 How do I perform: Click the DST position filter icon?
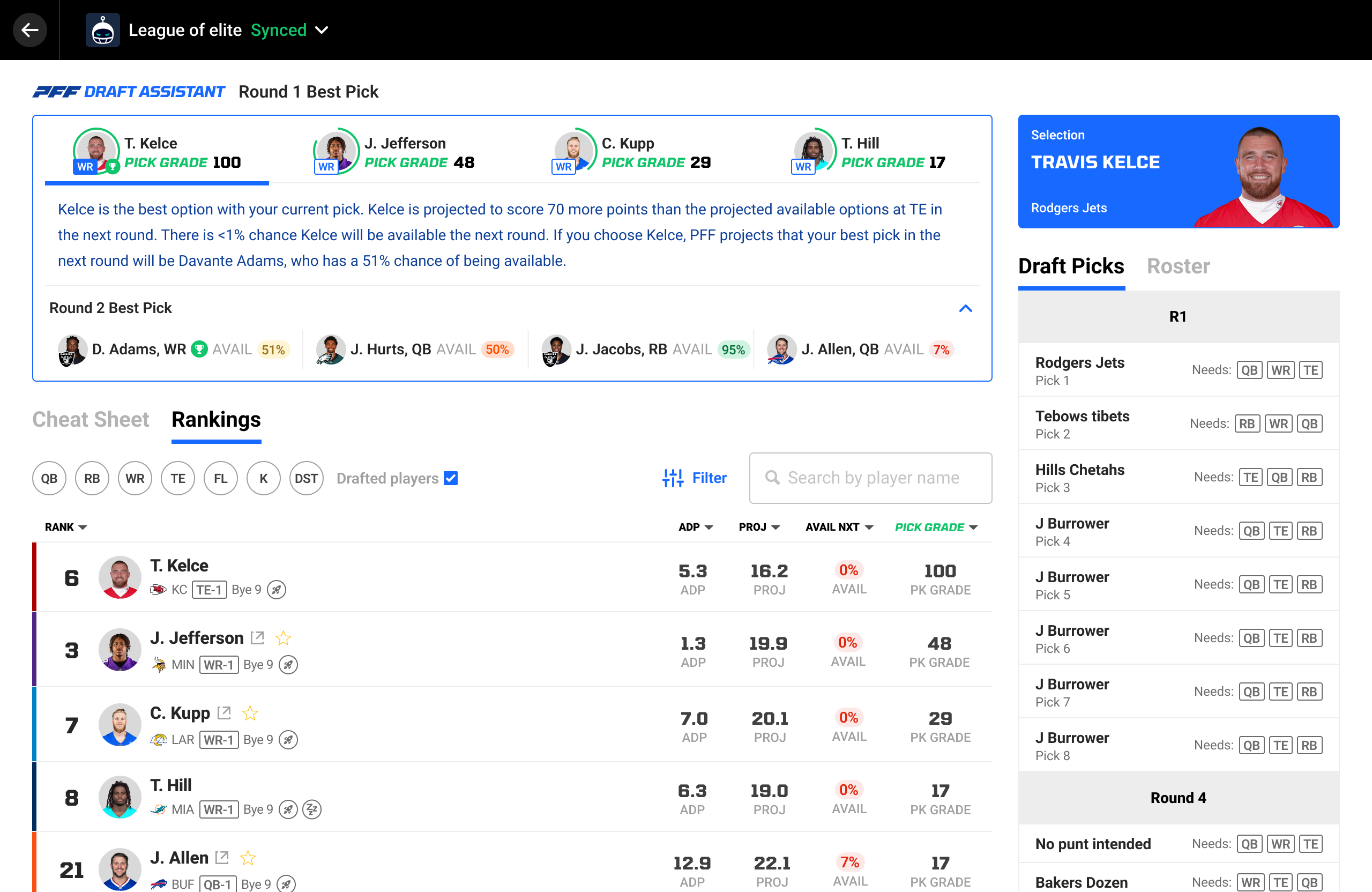(306, 477)
